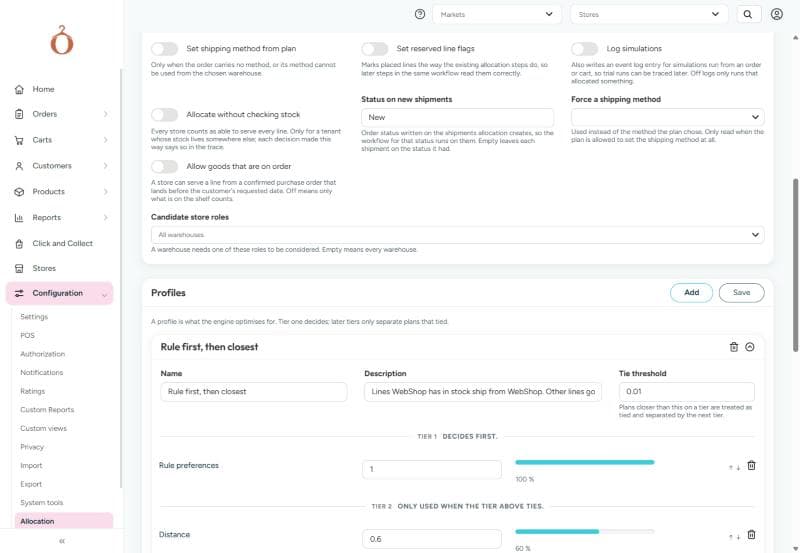The image size is (800, 553).
Task: Click the Rule preferences weight input
Action: [x=432, y=469]
